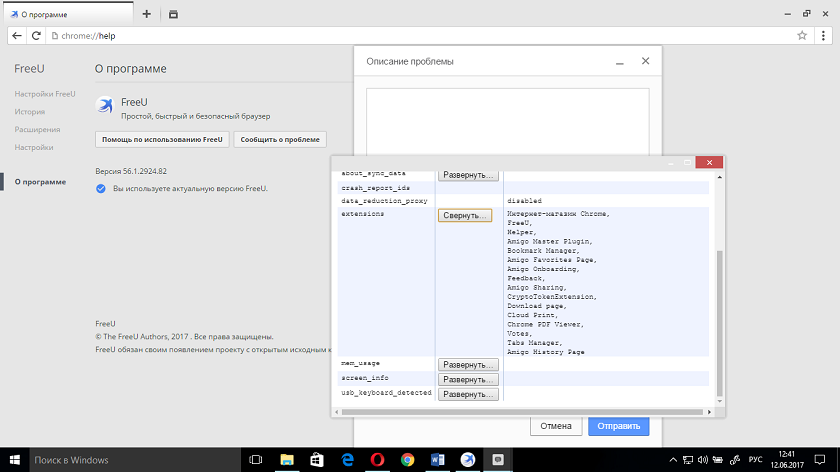The height and width of the screenshot is (472, 840).
Task: Open История in the sidebar
Action: tap(30, 111)
